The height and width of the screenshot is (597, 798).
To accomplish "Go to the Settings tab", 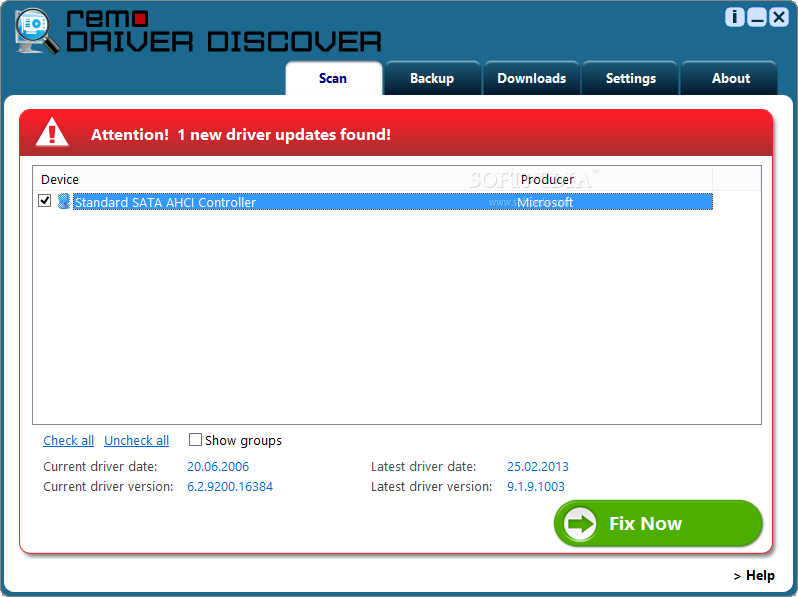I will coord(631,78).
